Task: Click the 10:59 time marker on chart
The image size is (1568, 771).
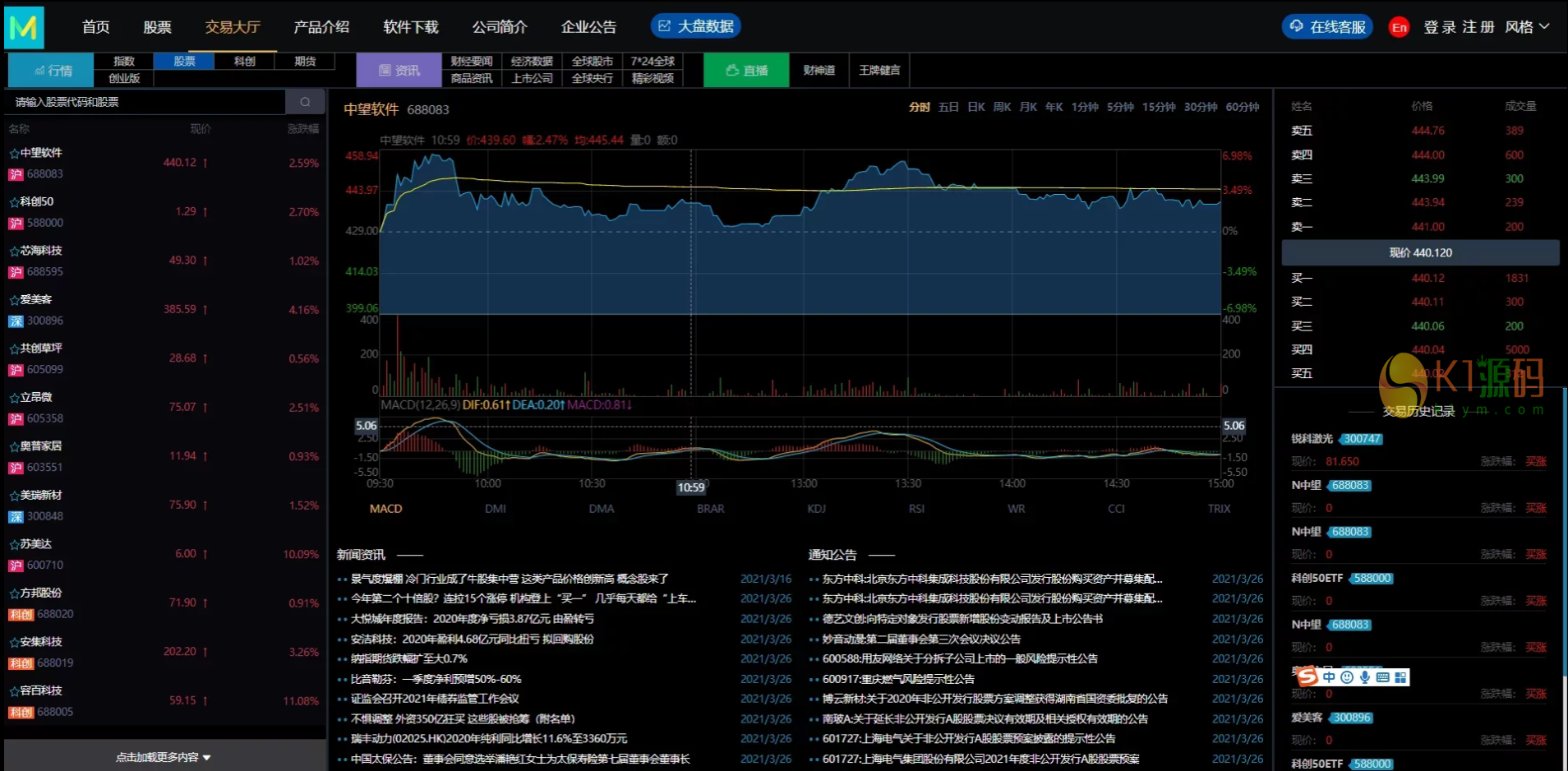Action: pyautogui.click(x=691, y=487)
